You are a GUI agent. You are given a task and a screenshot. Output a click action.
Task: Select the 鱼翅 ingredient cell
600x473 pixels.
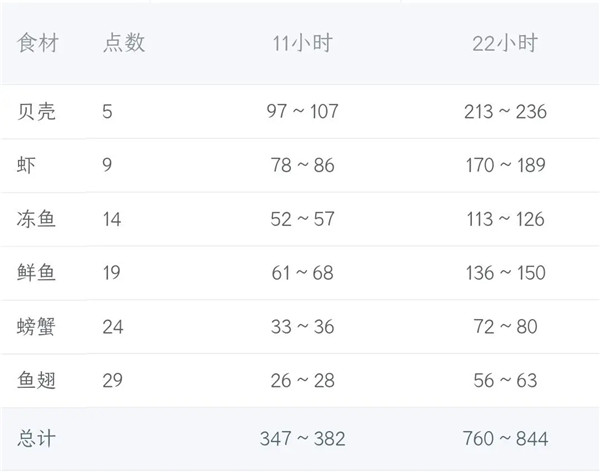38,381
